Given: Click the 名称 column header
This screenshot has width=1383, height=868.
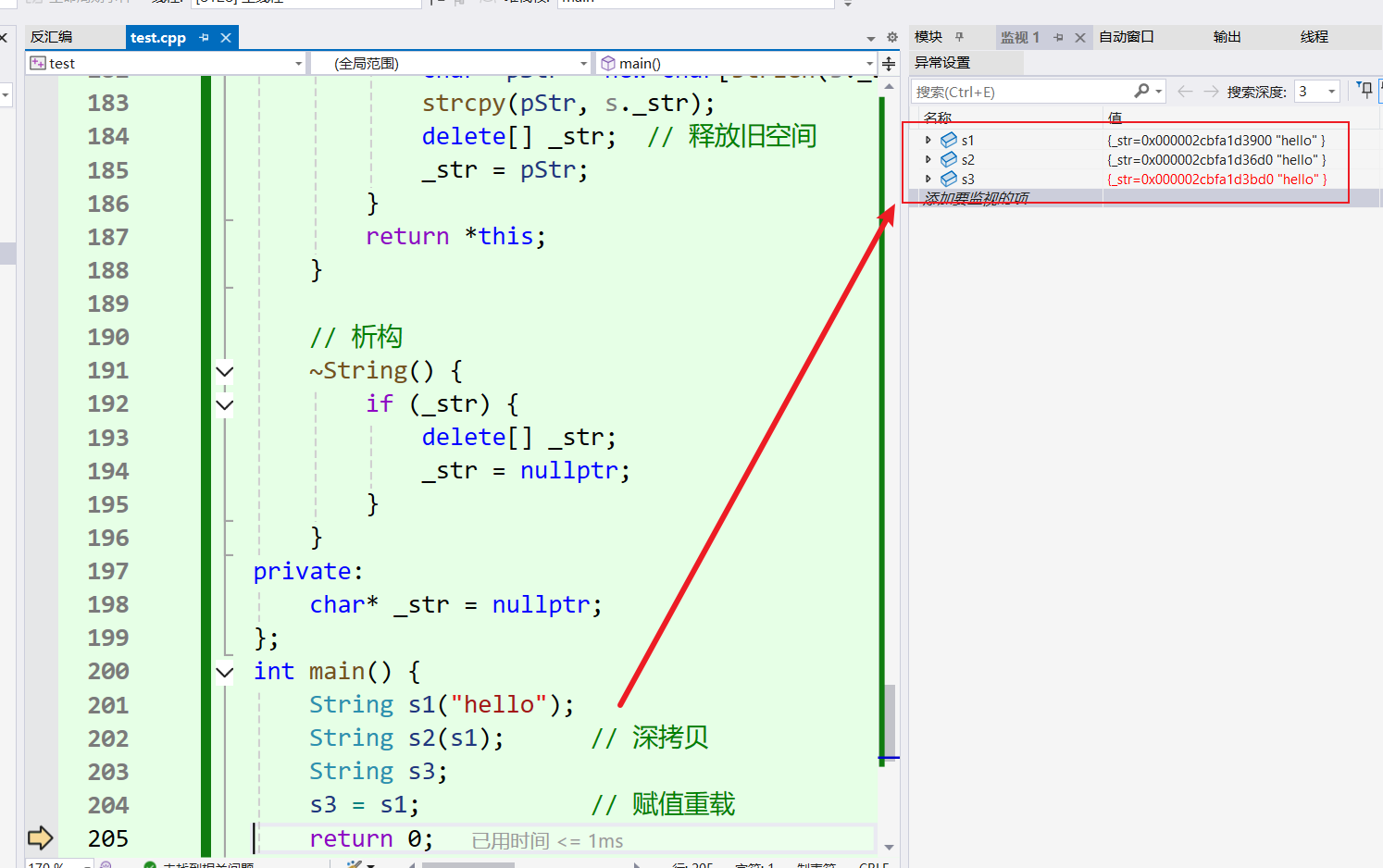Looking at the screenshot, I should (x=938, y=118).
